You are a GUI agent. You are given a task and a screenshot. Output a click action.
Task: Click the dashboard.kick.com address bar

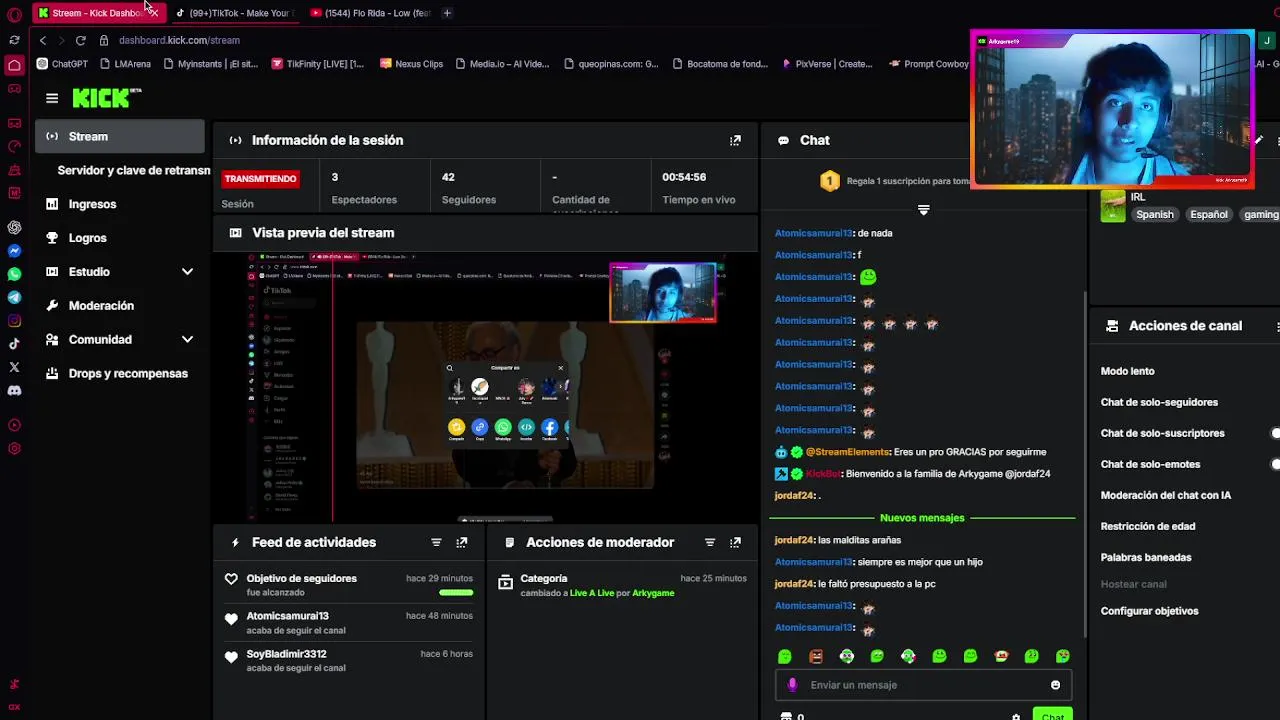point(179,41)
